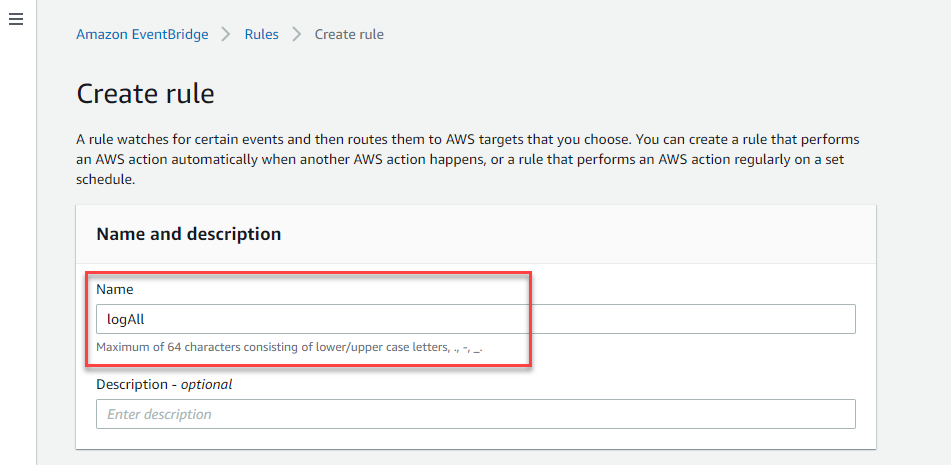Viewport: 951px width, 465px height.
Task: Click chevron between Rules and Create rule
Action: 297,35
